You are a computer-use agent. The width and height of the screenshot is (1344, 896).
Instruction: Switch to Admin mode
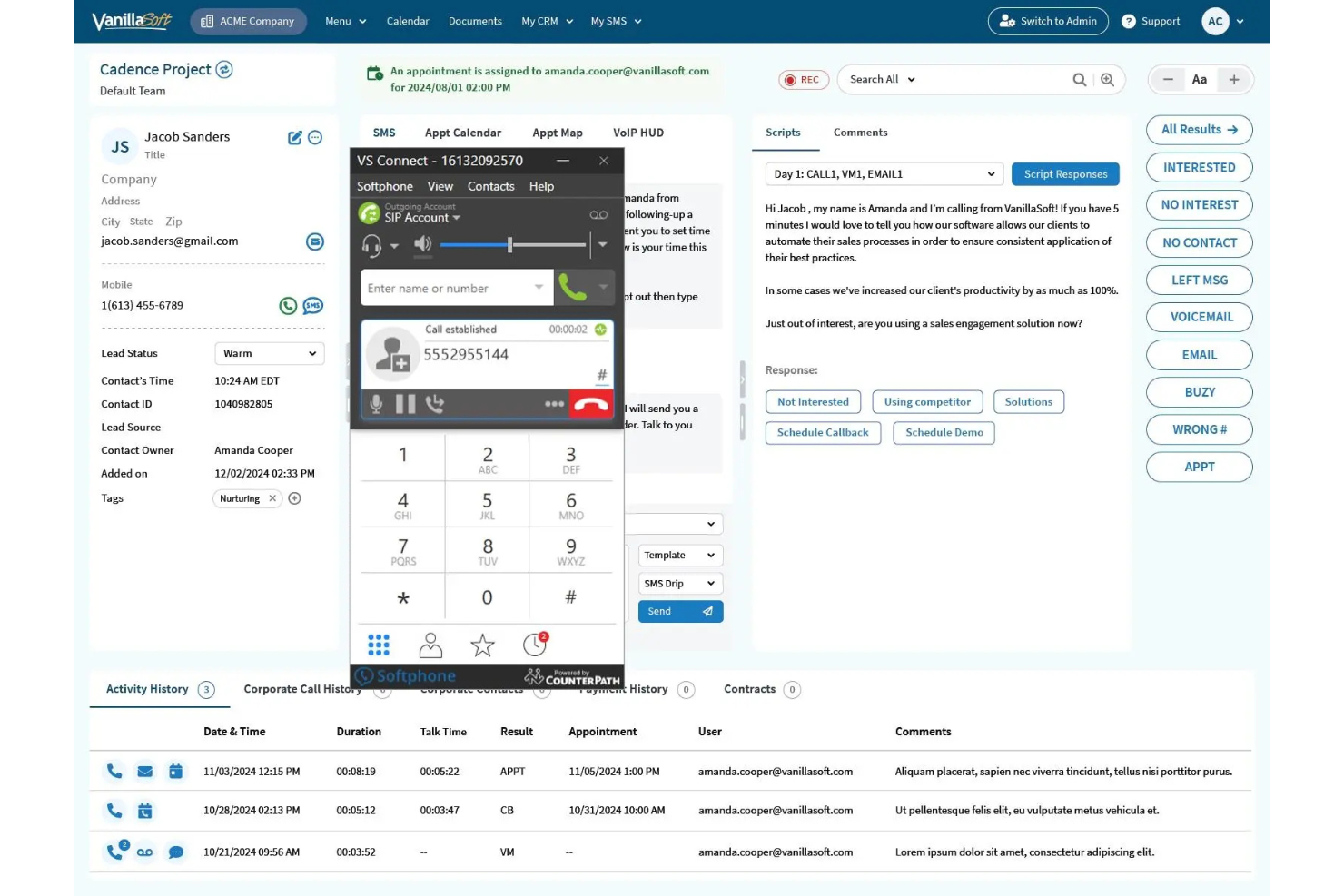[x=1048, y=21]
